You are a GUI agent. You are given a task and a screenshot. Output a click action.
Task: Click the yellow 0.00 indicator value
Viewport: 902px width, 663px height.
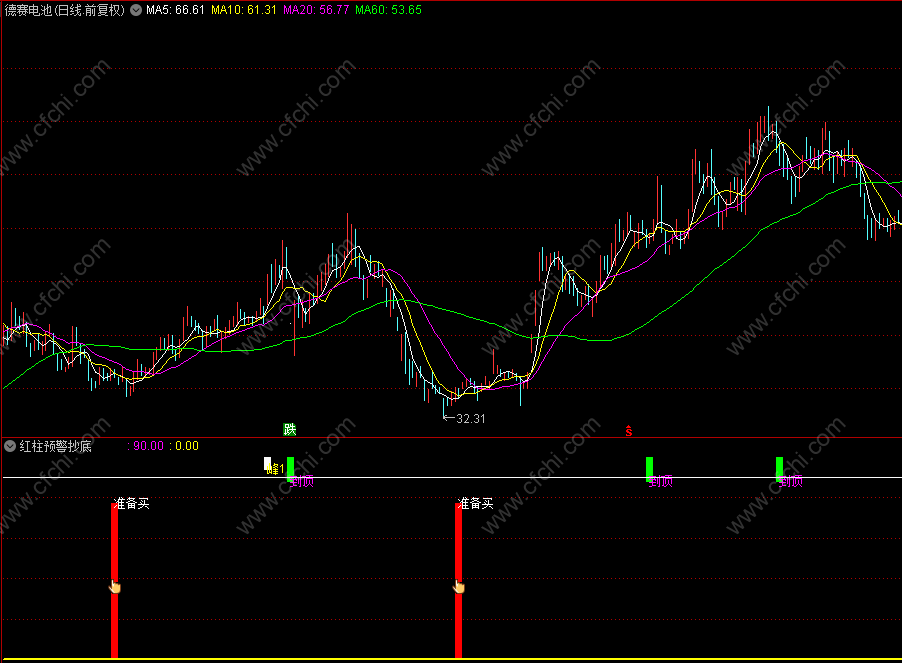[187, 446]
